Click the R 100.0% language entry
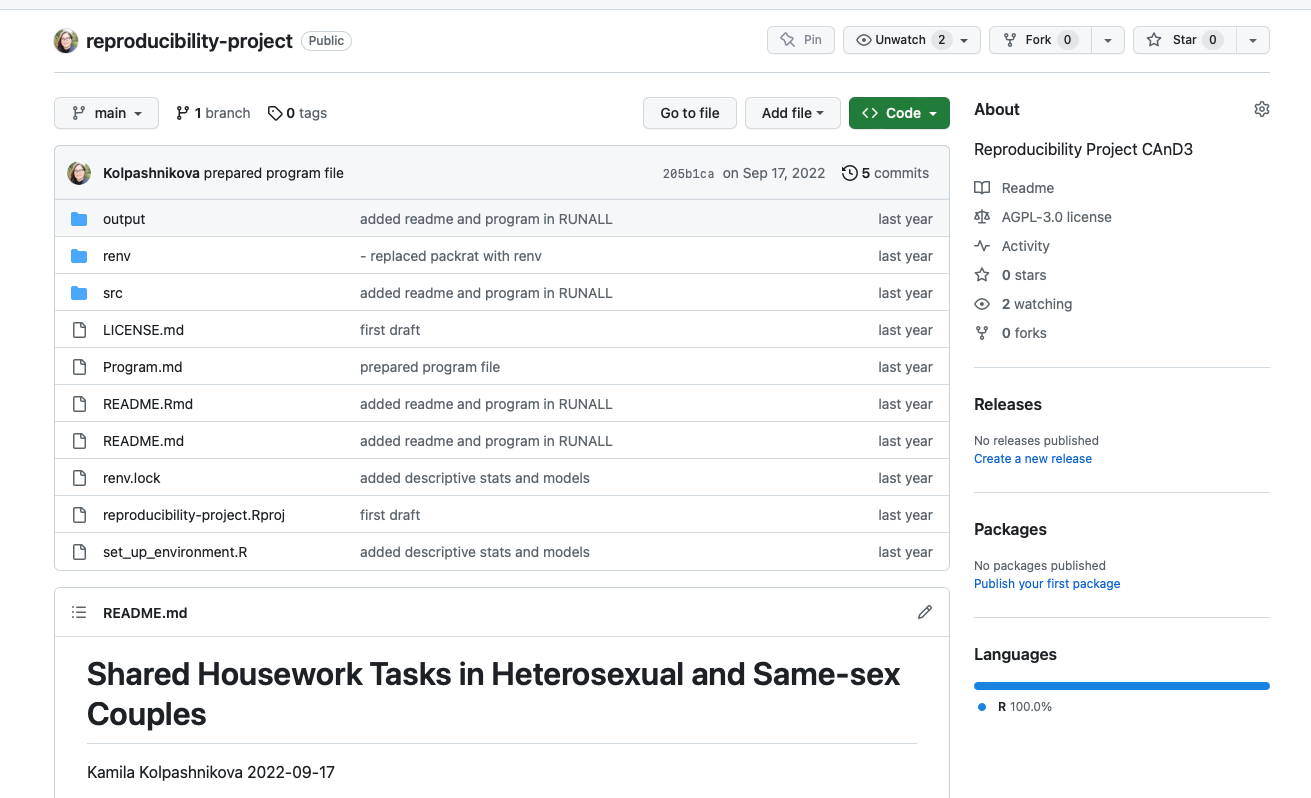This screenshot has height=798, width=1311. click(1016, 707)
